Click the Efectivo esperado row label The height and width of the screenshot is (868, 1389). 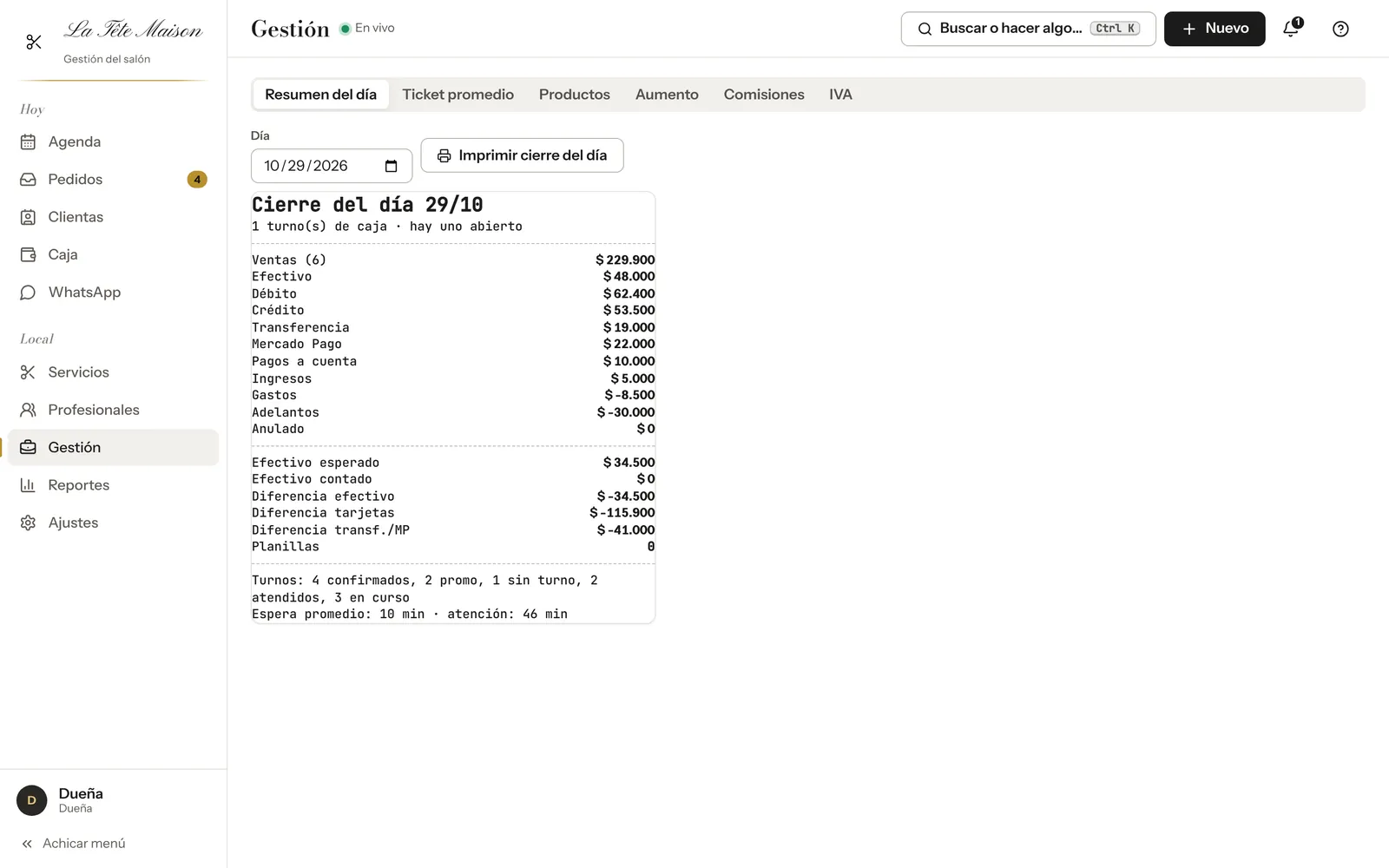(315, 463)
